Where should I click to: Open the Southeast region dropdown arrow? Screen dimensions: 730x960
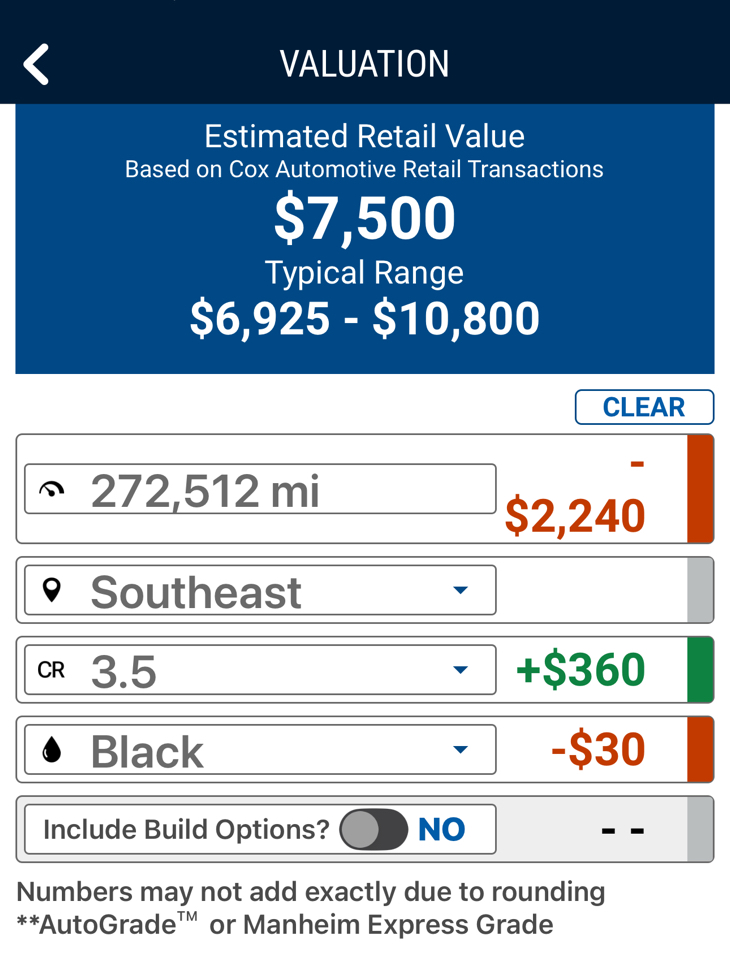point(460,590)
